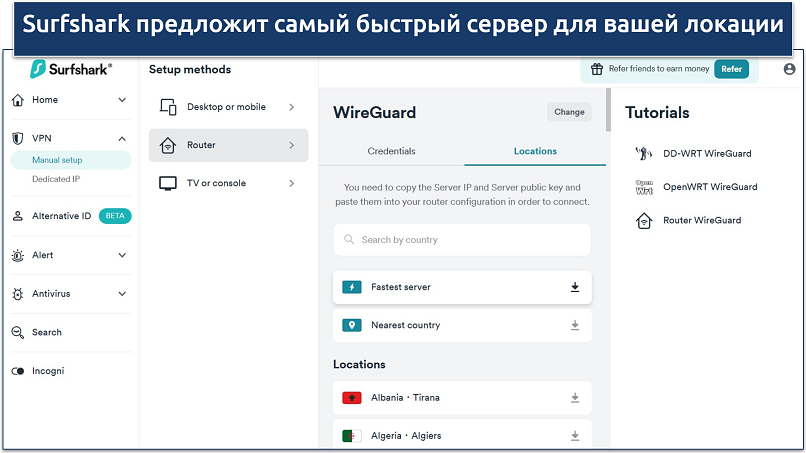
Task: Click the OpenWrt tutorial logo icon
Action: click(x=644, y=187)
